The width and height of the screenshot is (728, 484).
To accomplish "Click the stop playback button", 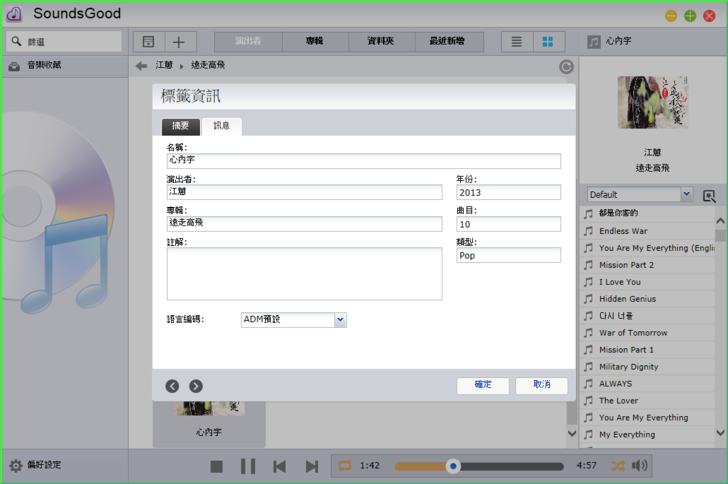I will click(x=216, y=466).
